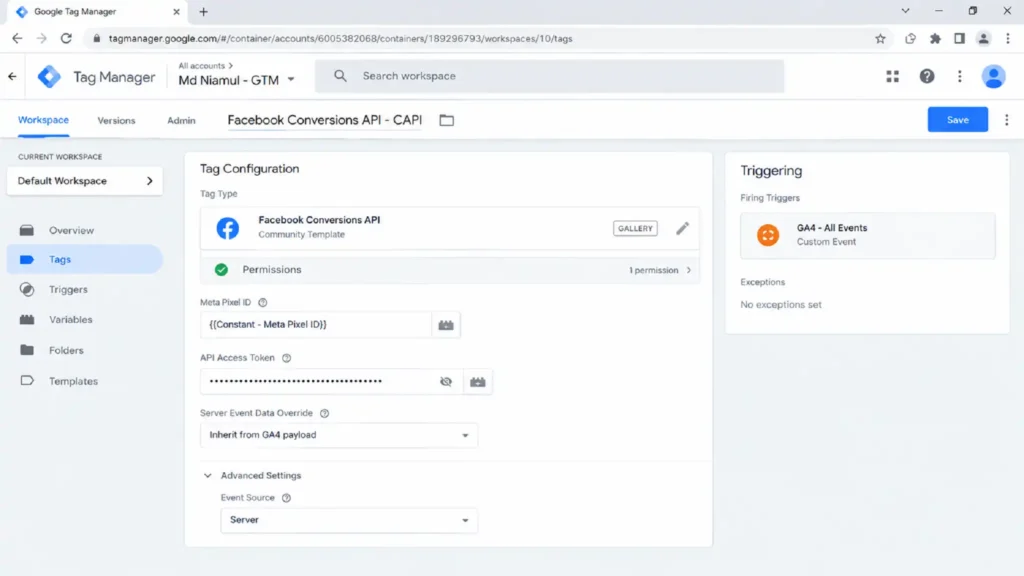This screenshot has width=1024, height=576.
Task: Insert variable for Meta Pixel ID
Action: [x=446, y=325]
